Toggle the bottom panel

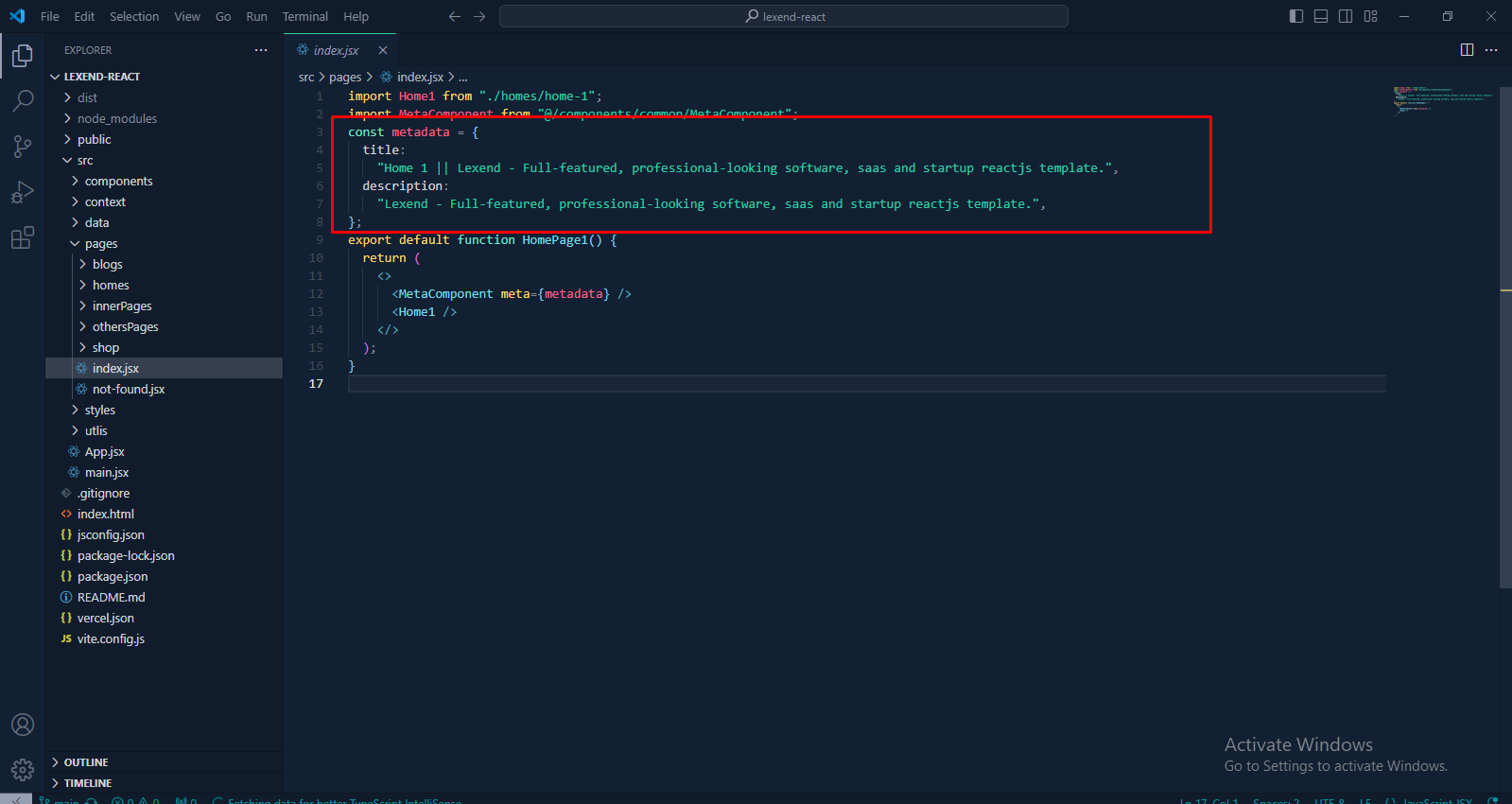coord(1321,16)
